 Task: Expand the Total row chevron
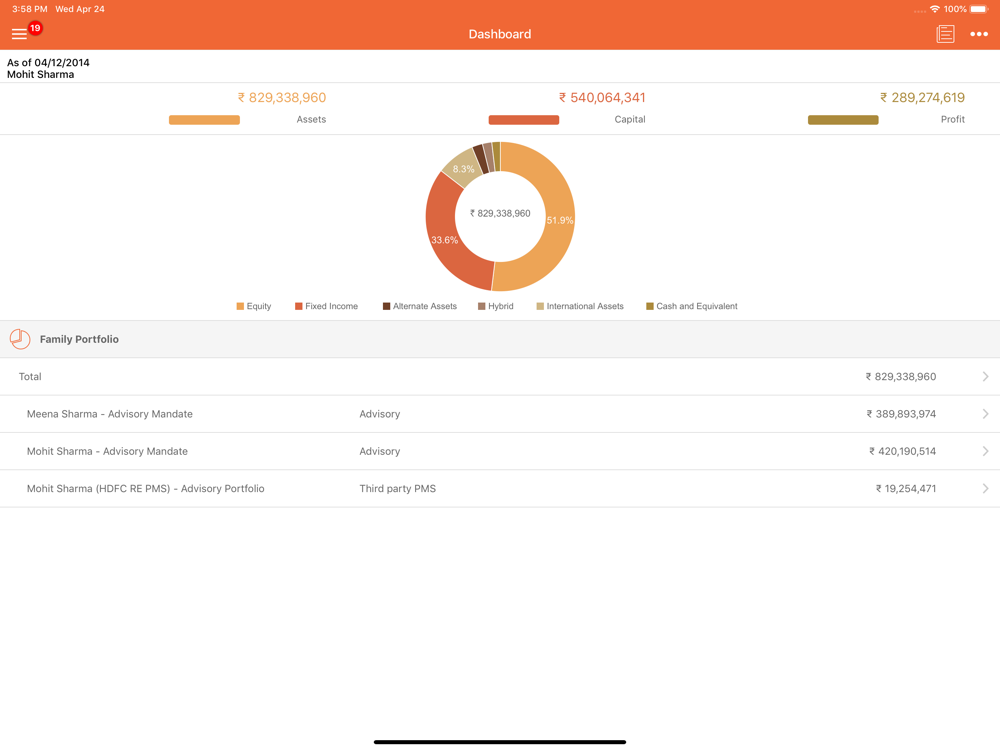click(985, 377)
